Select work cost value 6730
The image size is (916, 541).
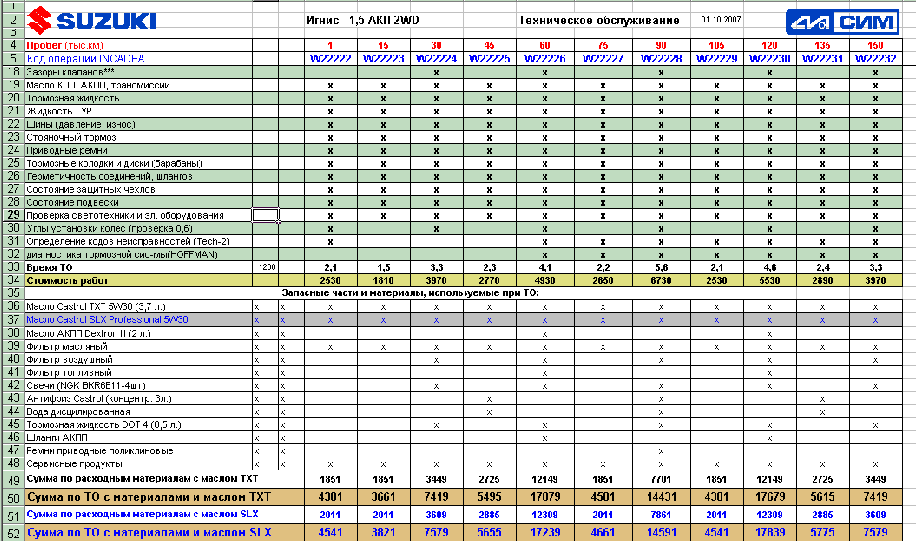click(x=661, y=280)
